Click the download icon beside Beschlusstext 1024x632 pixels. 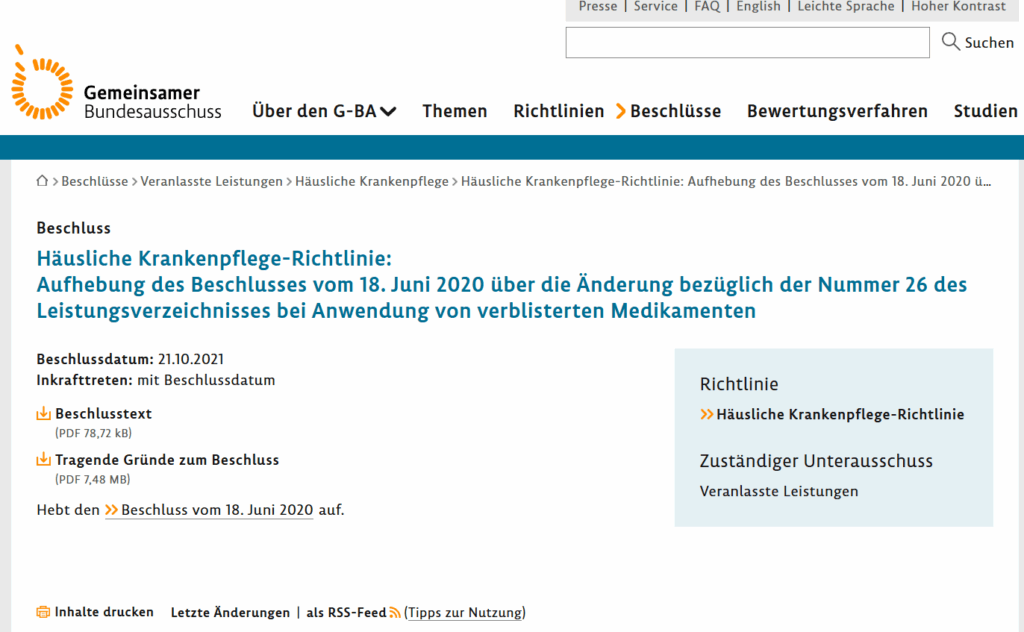point(43,414)
